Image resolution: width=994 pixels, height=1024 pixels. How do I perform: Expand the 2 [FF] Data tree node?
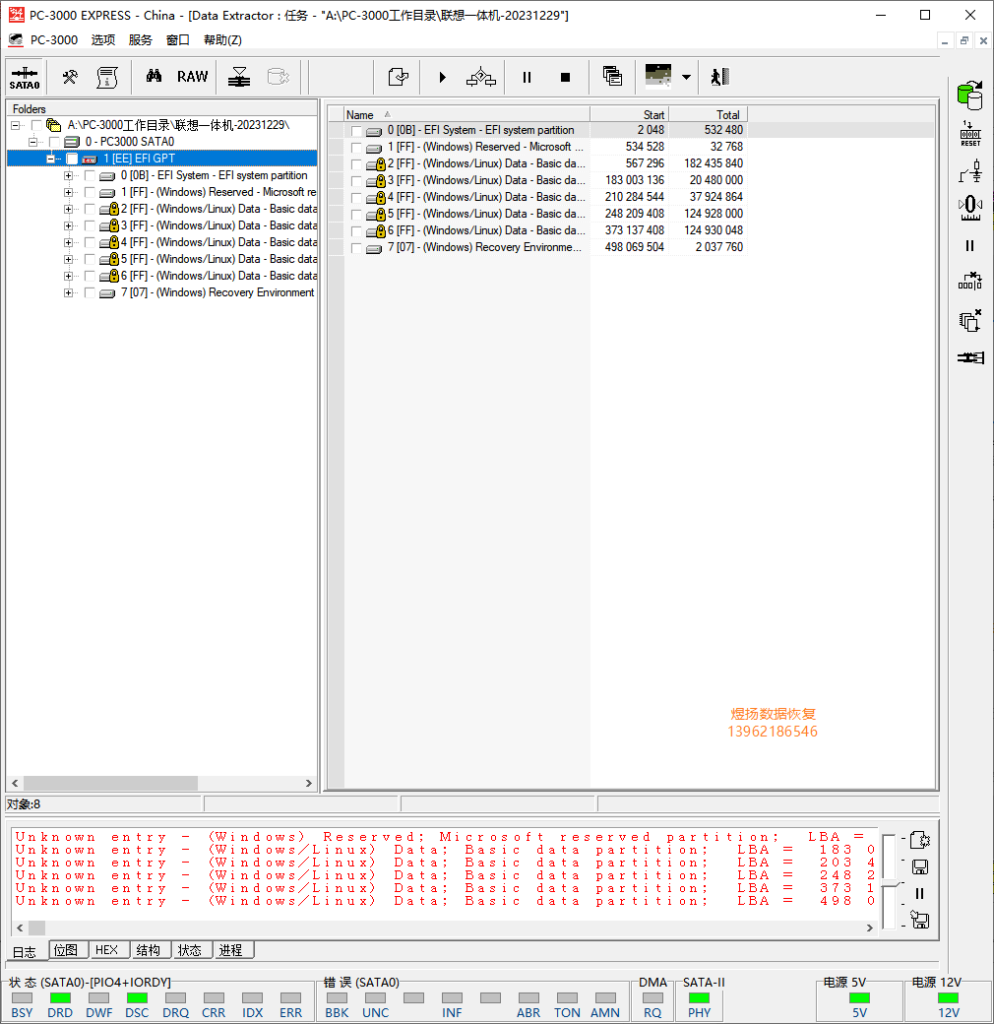(68, 209)
